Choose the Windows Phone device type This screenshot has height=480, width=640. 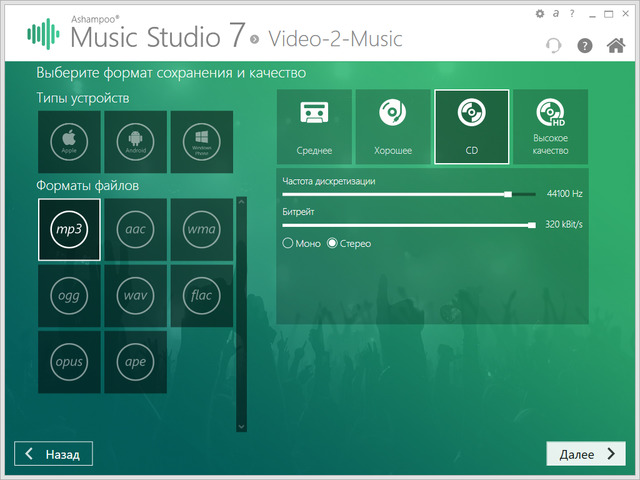(x=201, y=142)
